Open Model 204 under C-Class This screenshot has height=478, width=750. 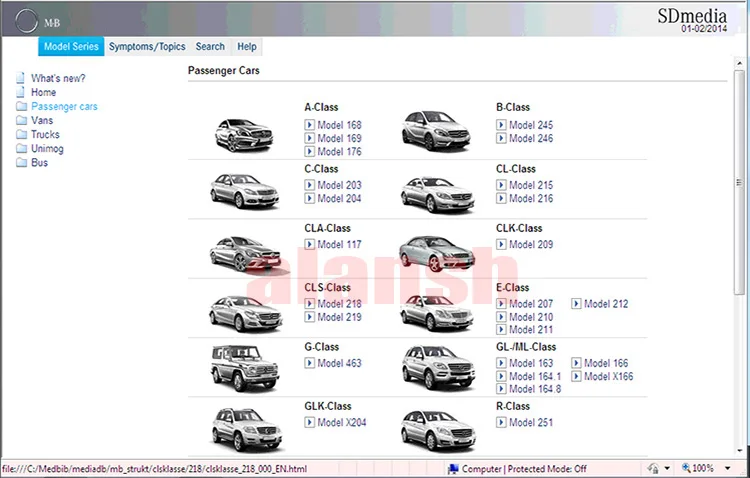(340, 198)
